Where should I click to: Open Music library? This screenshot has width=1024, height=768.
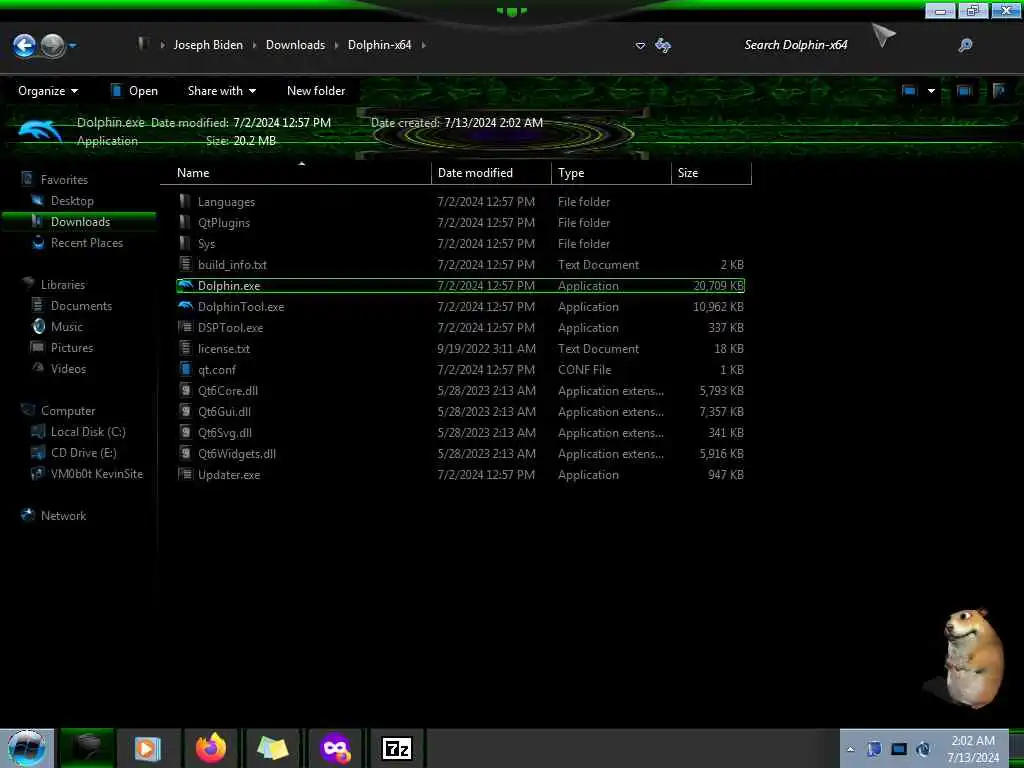pyautogui.click(x=67, y=327)
